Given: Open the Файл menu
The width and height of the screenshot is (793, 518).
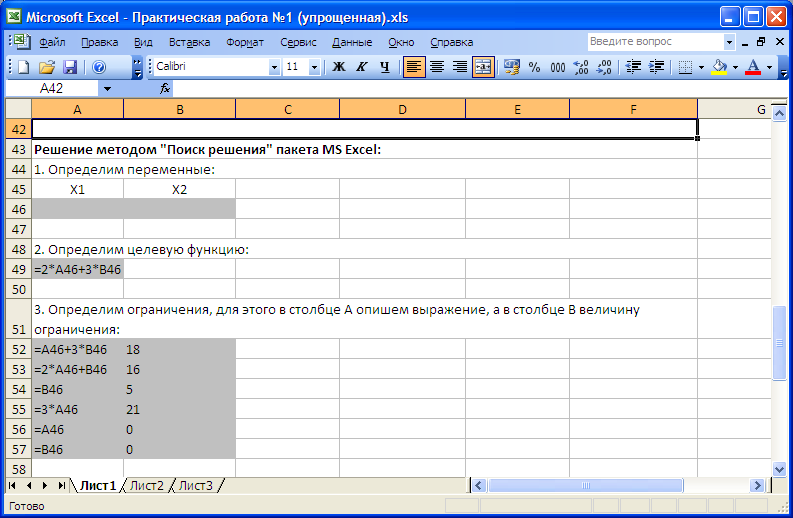Looking at the screenshot, I should (52, 42).
